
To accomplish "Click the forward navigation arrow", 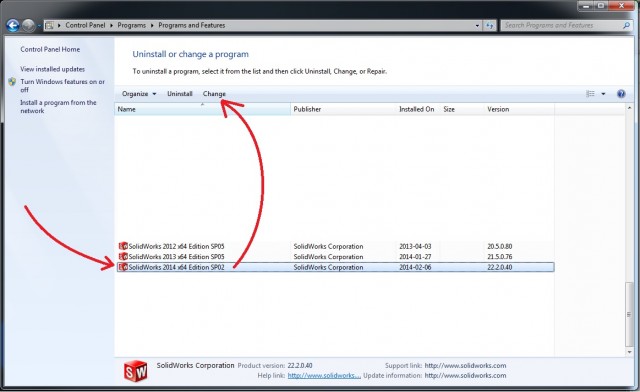I will coord(28,25).
